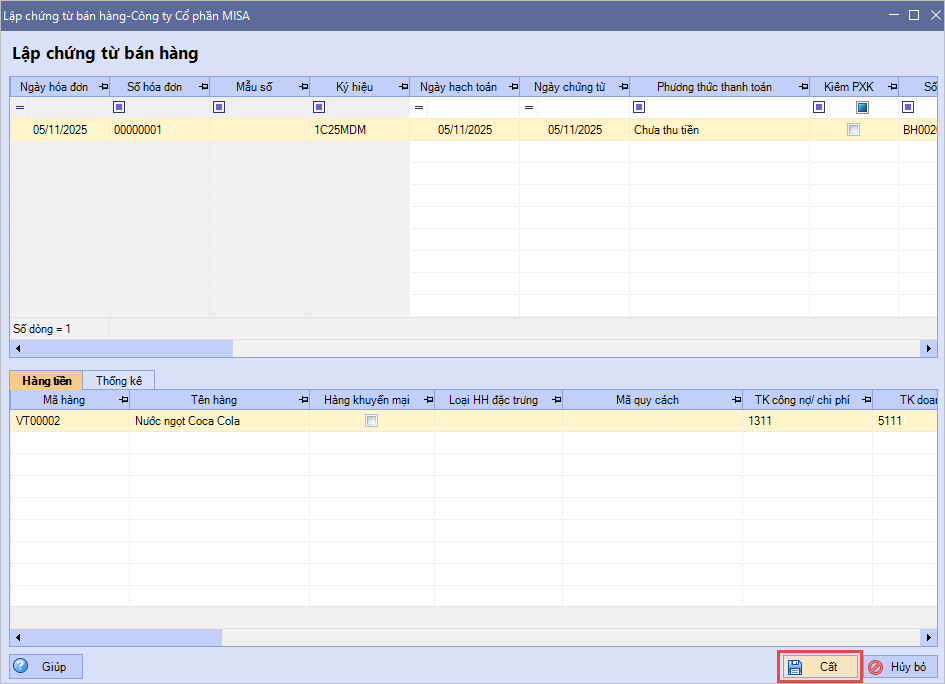
Task: Click the pin icon on Ngày hóa đơn column
Action: pyautogui.click(x=103, y=87)
